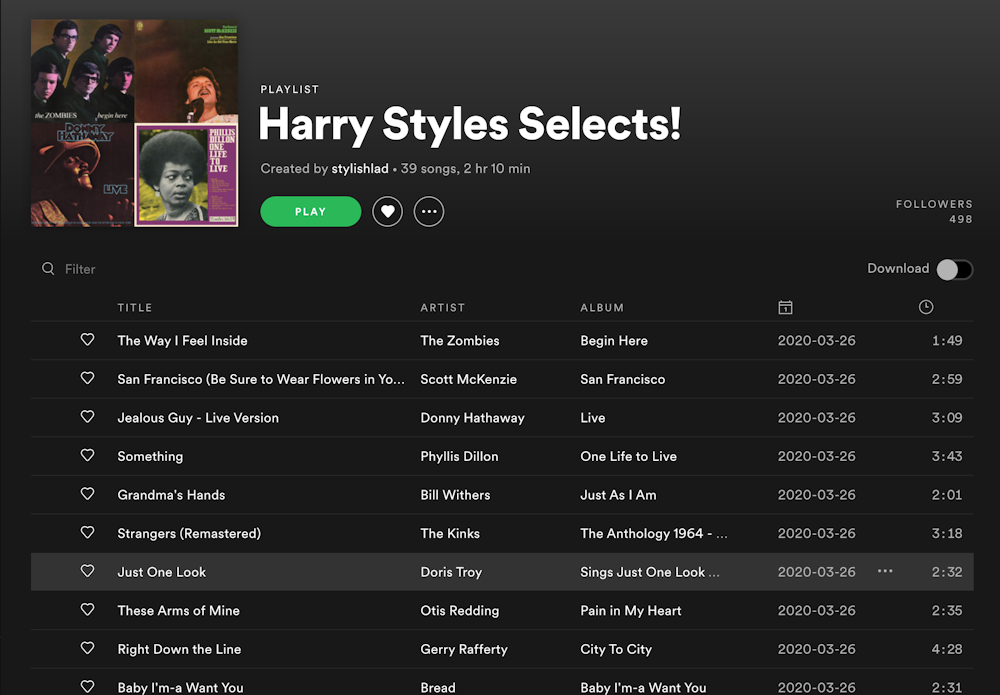Heart the These Arms of Mine track

click(x=87, y=610)
